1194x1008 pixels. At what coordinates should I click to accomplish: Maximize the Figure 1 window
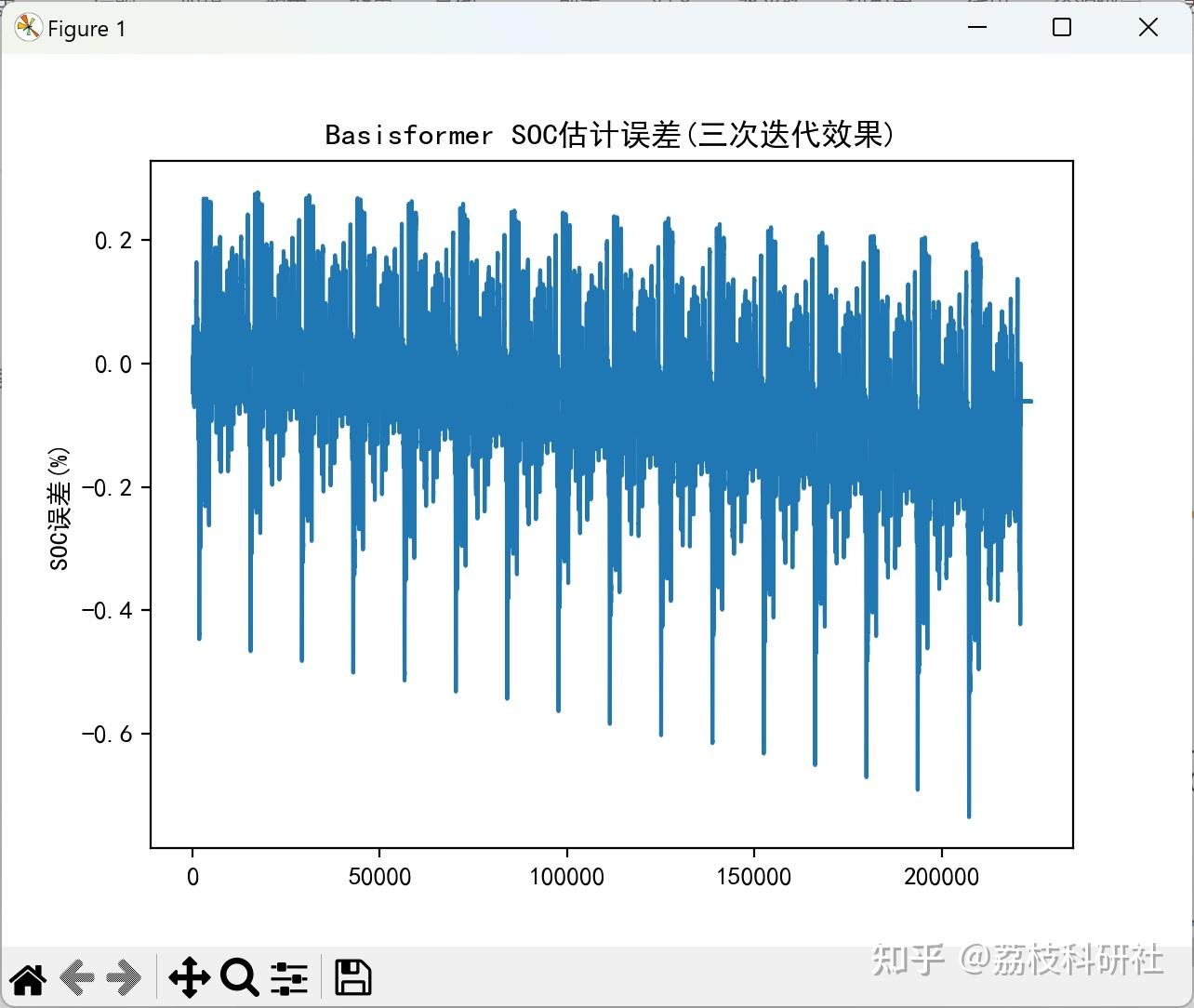coord(1060,28)
